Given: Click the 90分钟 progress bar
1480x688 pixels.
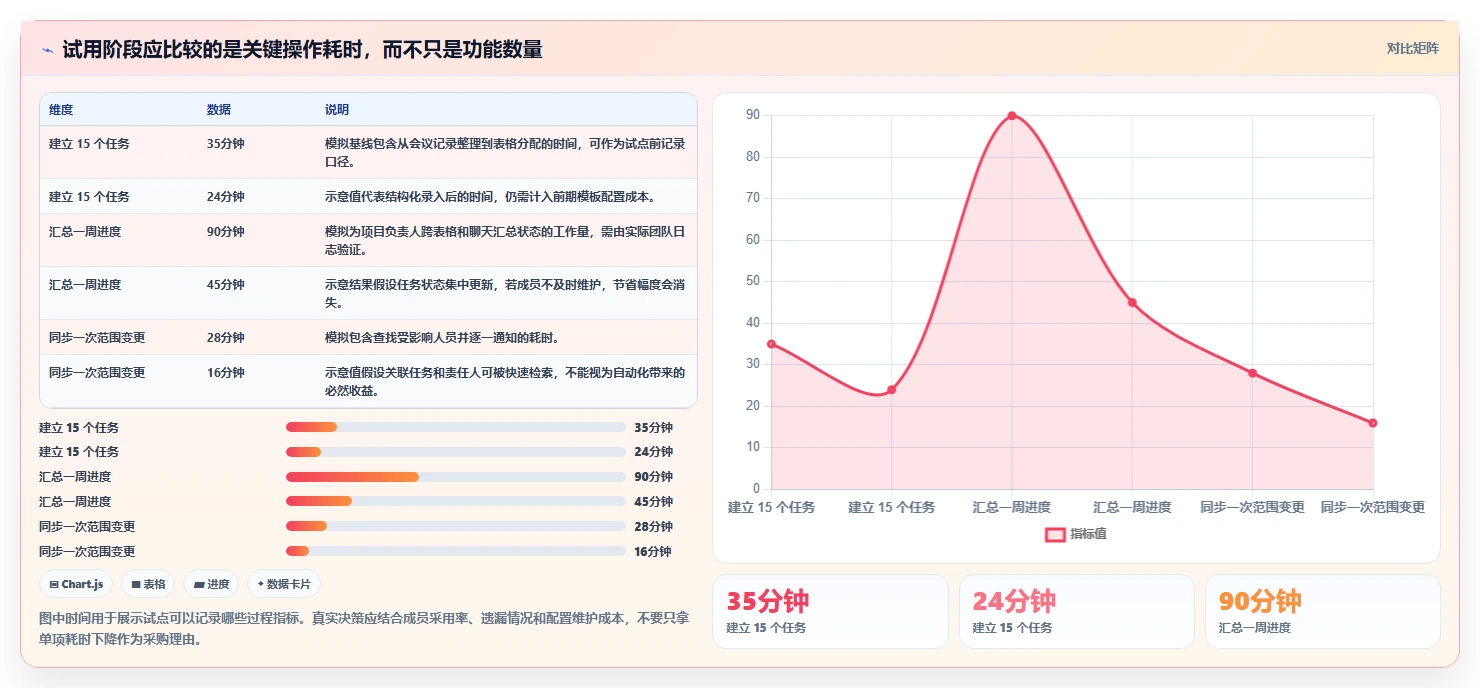Looking at the screenshot, I should pos(456,477).
